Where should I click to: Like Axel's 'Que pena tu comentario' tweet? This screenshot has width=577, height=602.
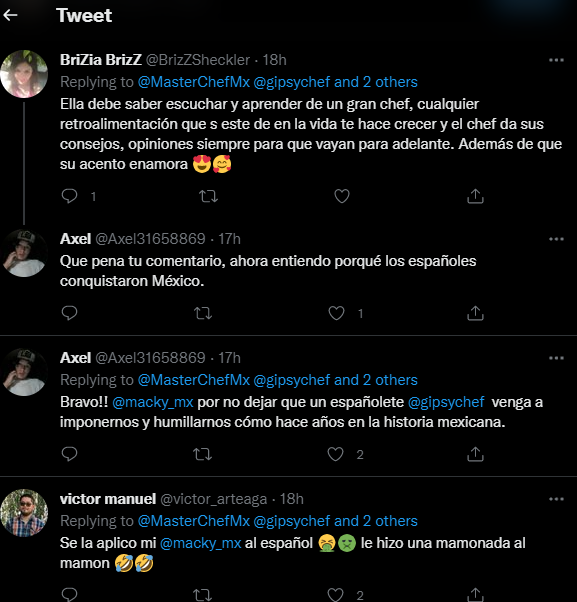point(336,313)
